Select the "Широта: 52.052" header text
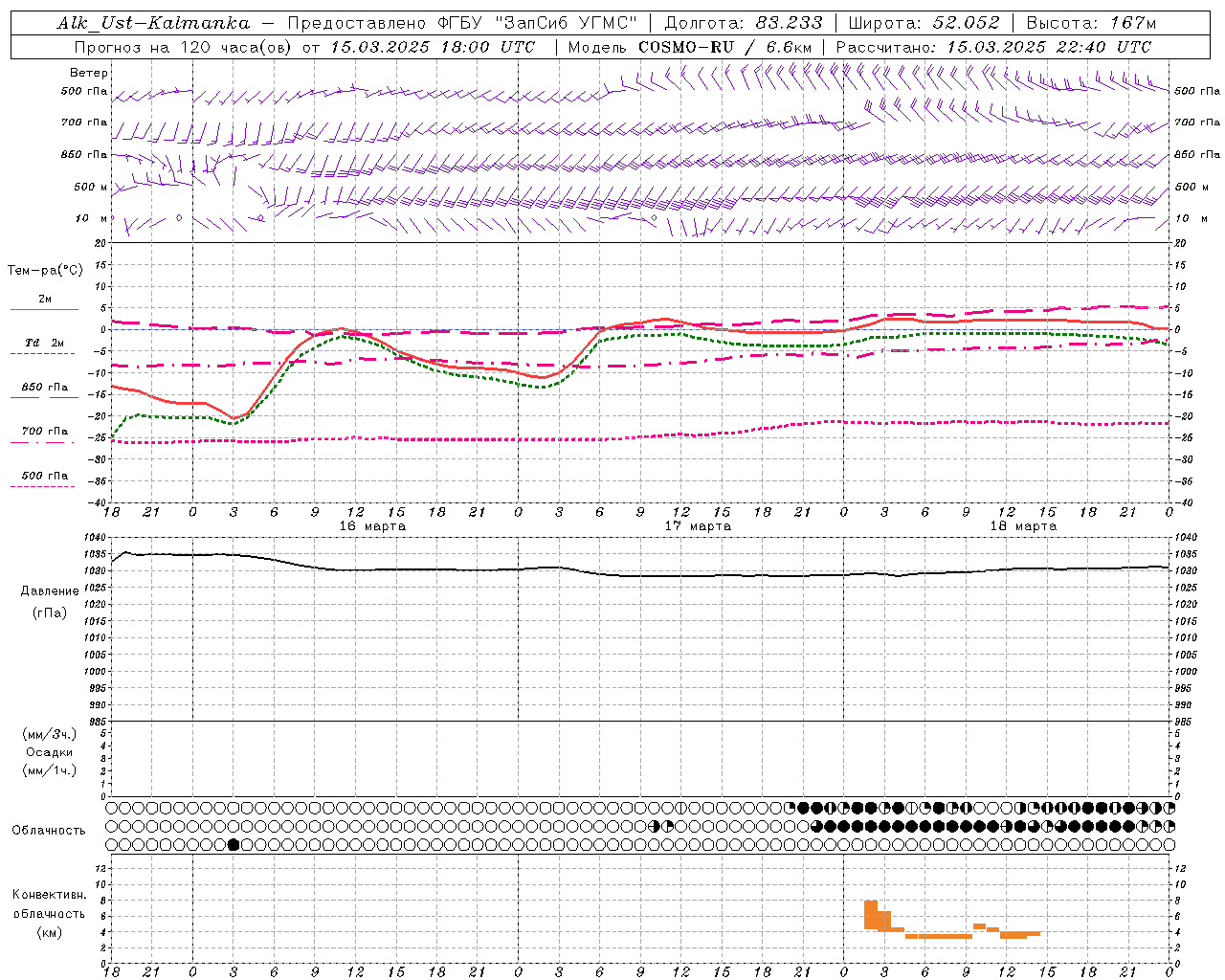The width and height of the screenshot is (1225, 980). pos(924,23)
